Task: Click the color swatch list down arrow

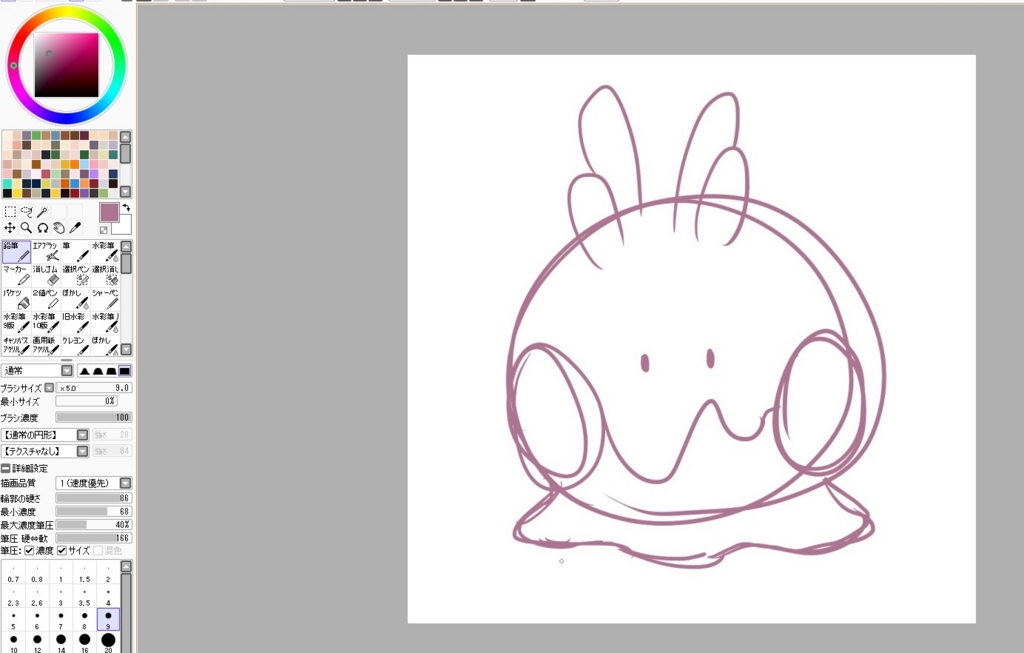Action: pyautogui.click(x=125, y=191)
